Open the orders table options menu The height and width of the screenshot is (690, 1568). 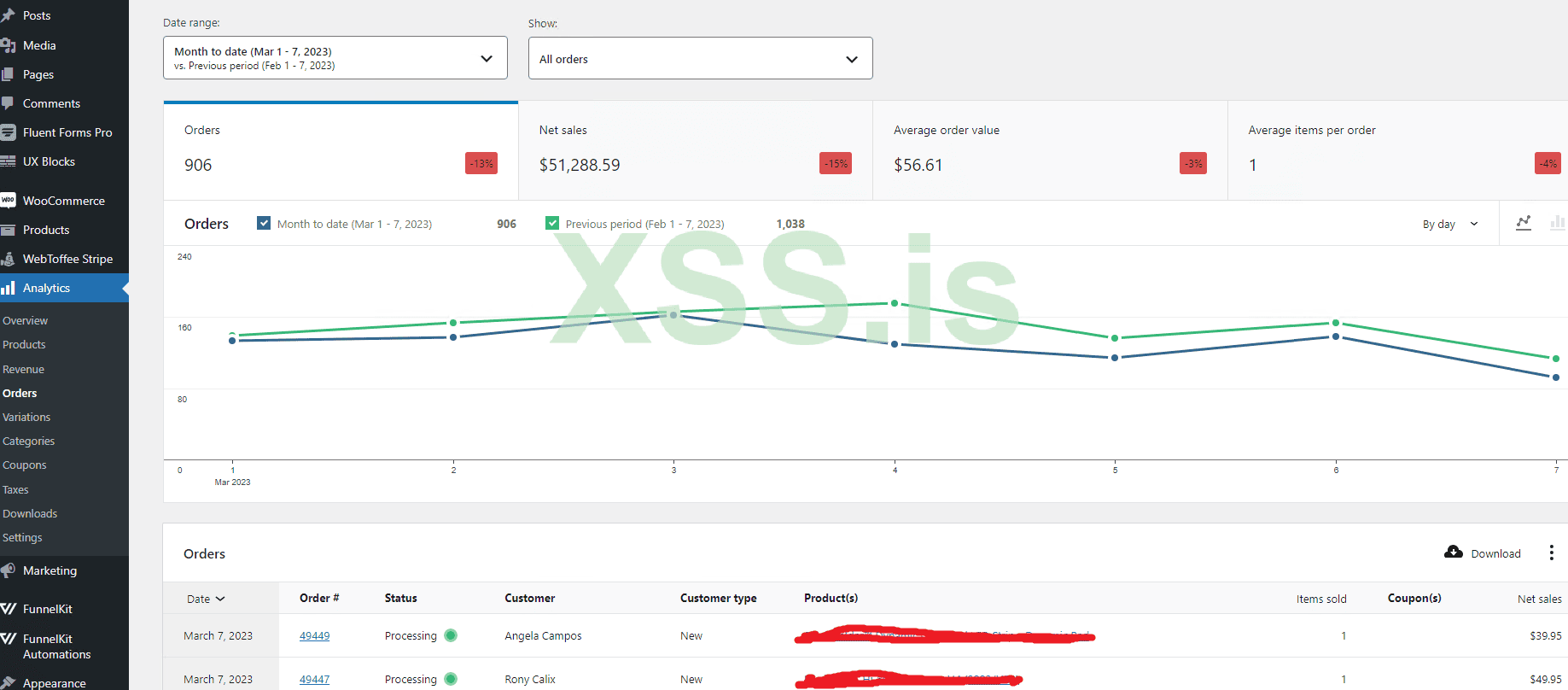[1552, 553]
